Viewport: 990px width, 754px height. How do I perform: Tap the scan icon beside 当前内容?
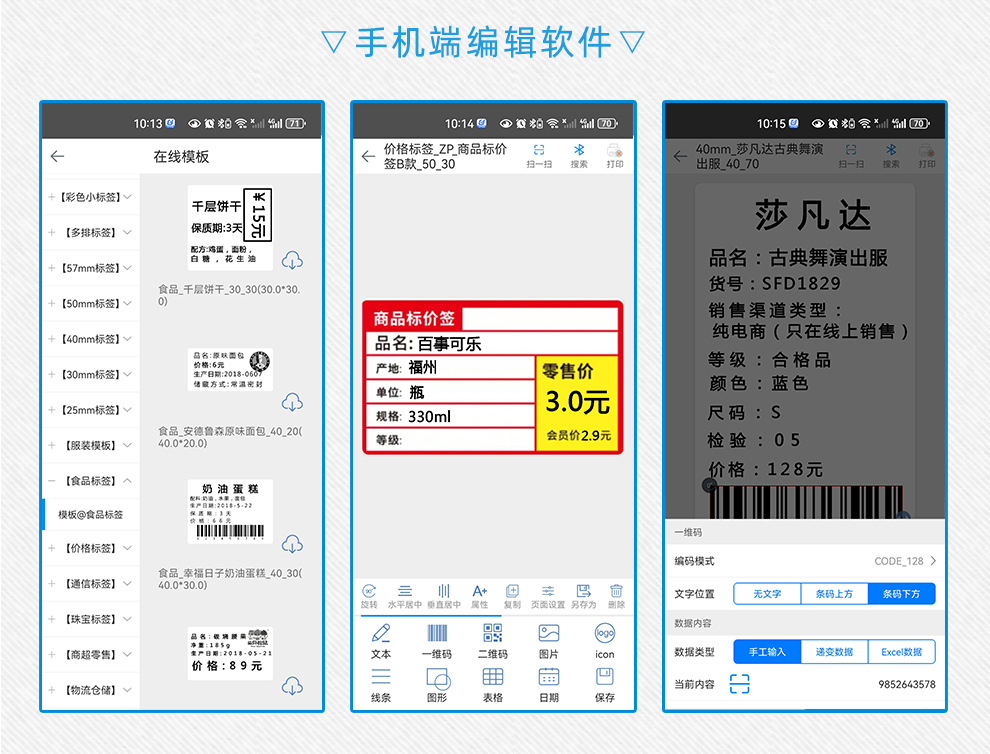click(x=739, y=683)
